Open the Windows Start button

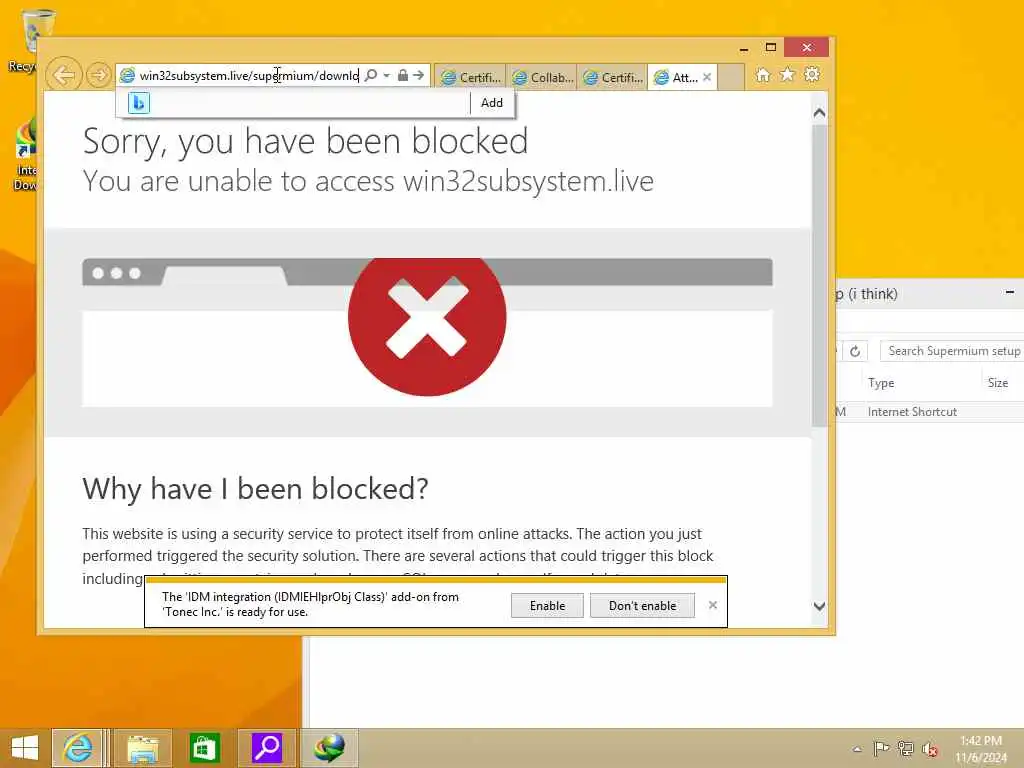25,748
